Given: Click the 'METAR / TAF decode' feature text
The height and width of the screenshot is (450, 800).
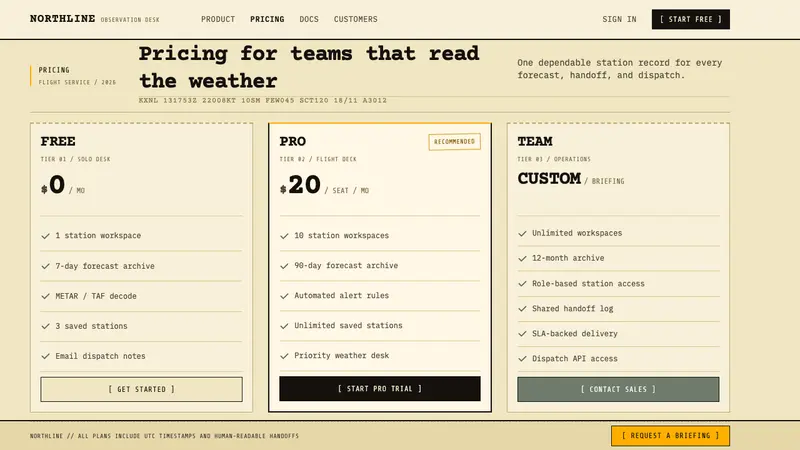Looking at the screenshot, I should point(96,296).
